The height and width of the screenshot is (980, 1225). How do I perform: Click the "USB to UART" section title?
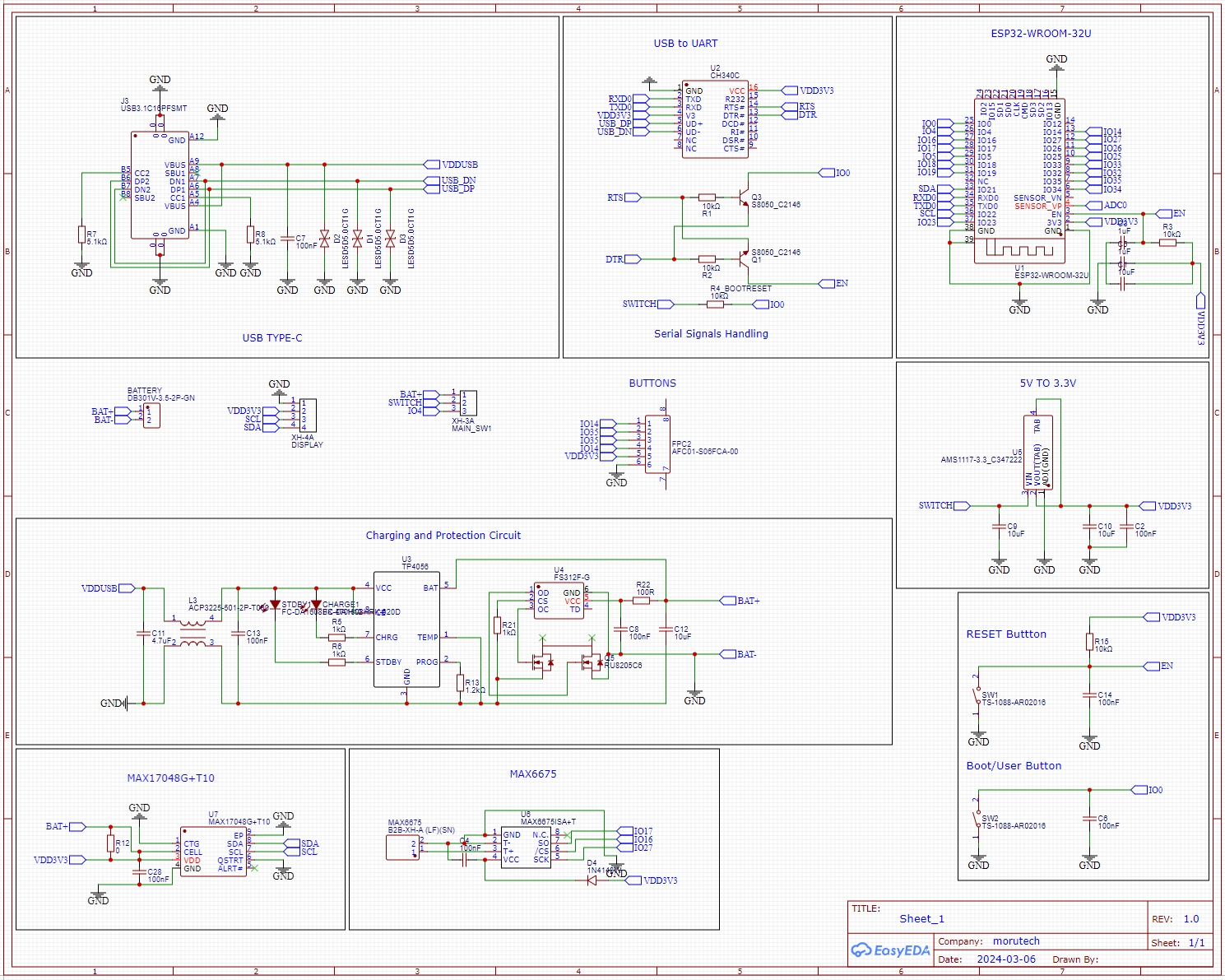[x=685, y=43]
